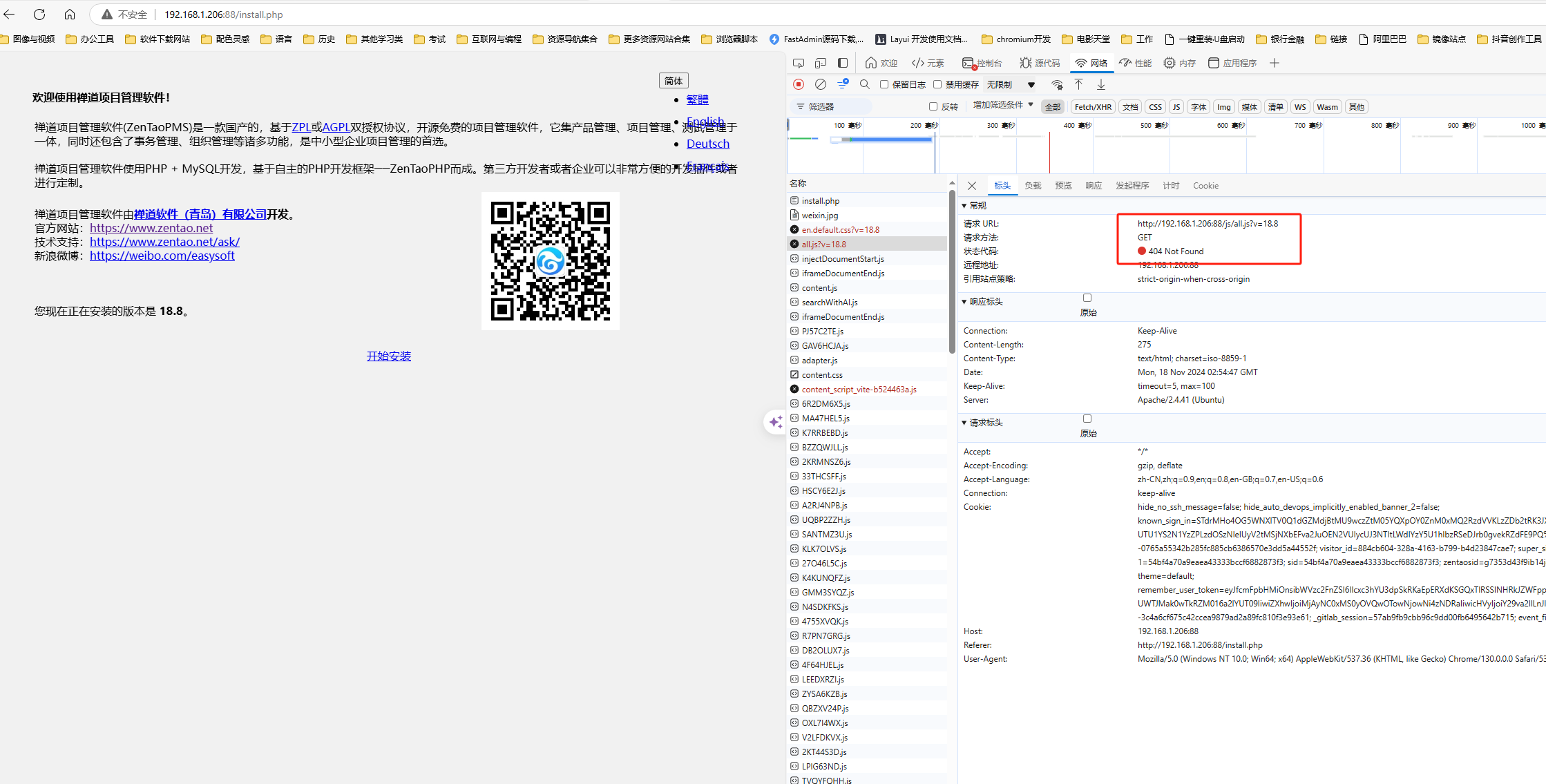
Task: Switch to the 元素 DevTools tab
Action: (x=928, y=63)
